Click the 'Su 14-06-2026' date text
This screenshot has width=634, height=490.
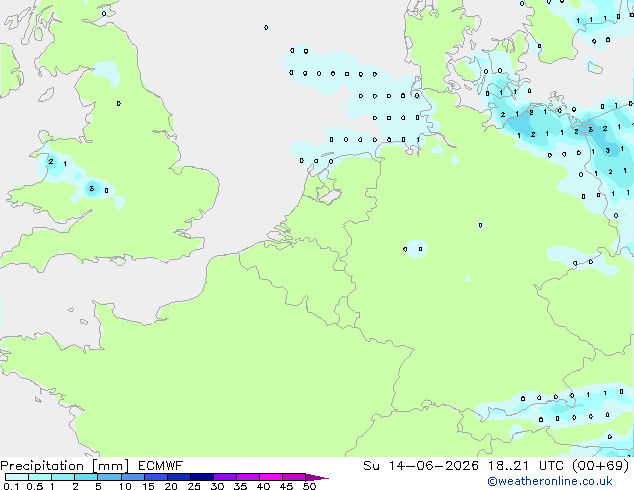click(421, 466)
